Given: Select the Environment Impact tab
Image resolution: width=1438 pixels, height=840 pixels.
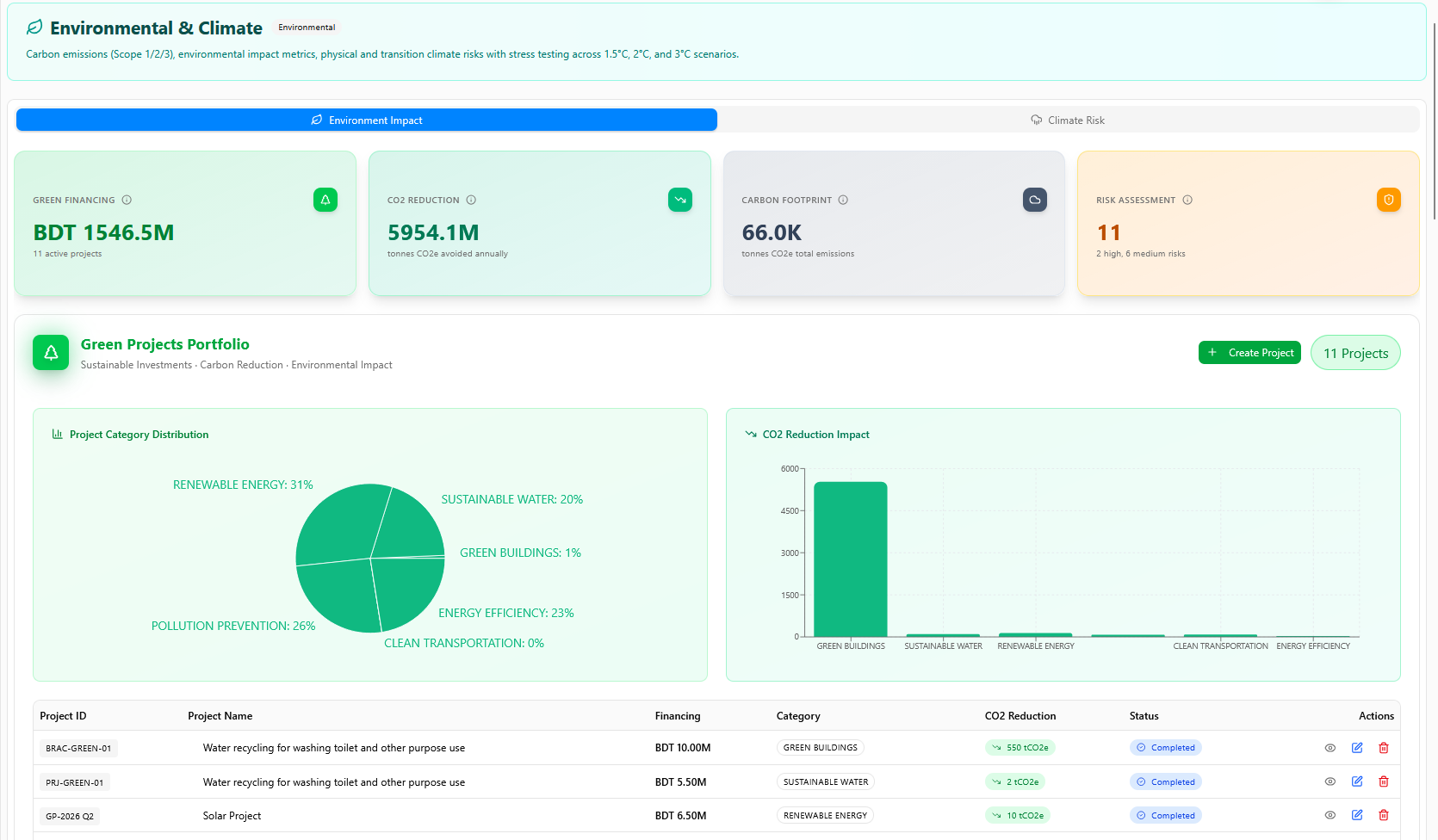Looking at the screenshot, I should pyautogui.click(x=367, y=120).
